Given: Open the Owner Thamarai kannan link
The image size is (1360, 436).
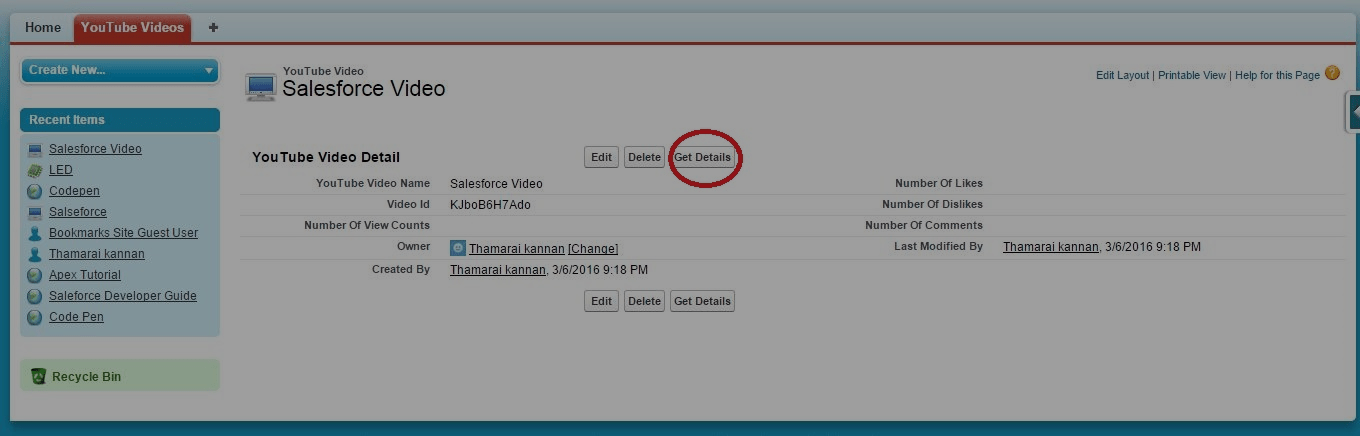Looking at the screenshot, I should click(517, 249).
